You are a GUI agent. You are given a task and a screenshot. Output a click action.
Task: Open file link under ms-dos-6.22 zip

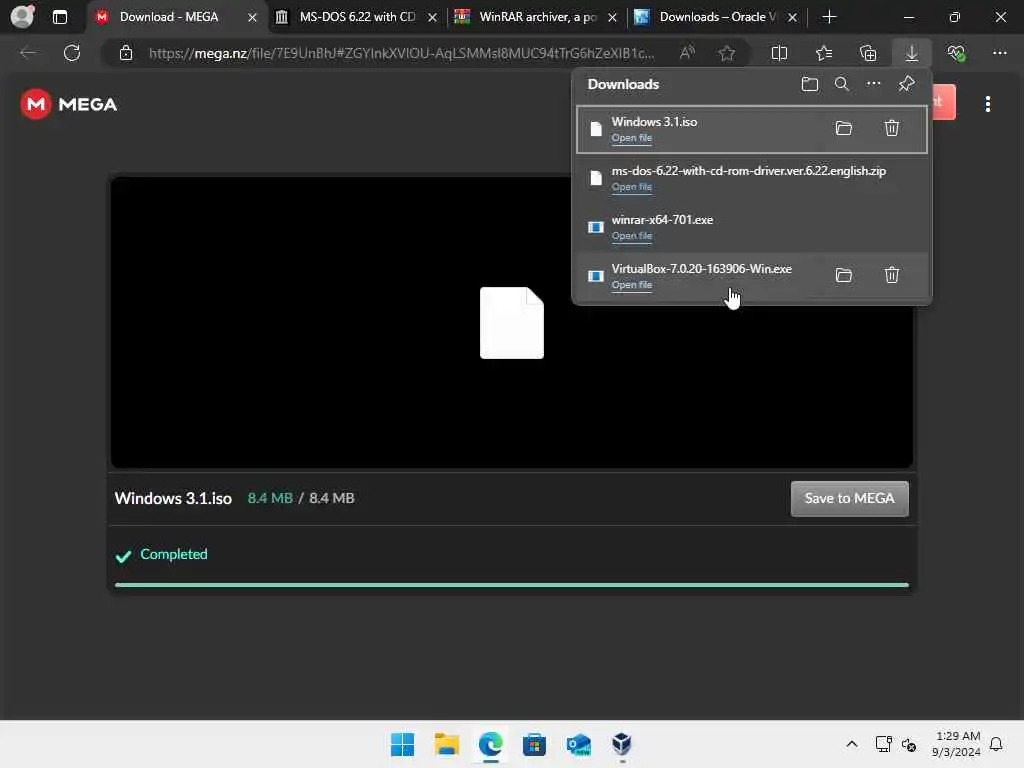[632, 187]
